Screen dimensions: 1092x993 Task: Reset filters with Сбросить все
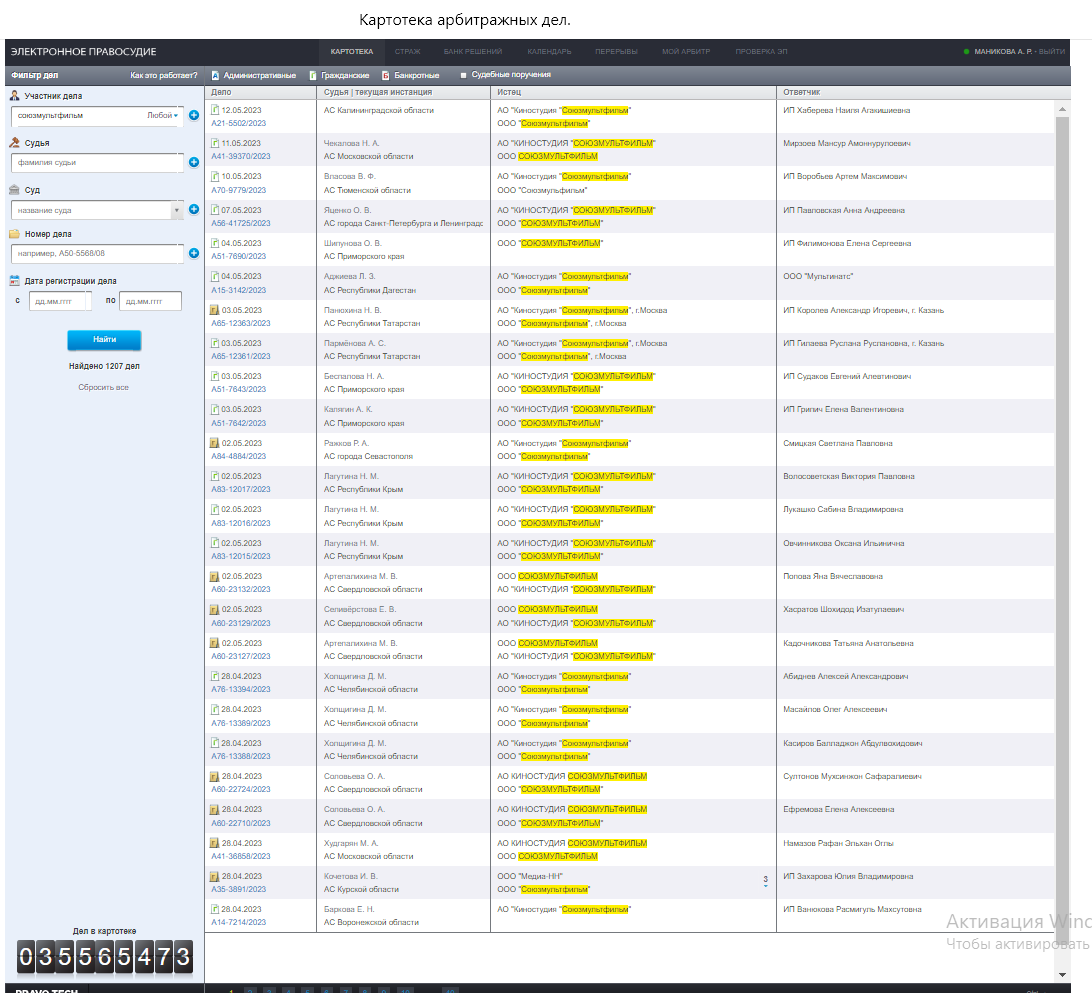pos(104,387)
